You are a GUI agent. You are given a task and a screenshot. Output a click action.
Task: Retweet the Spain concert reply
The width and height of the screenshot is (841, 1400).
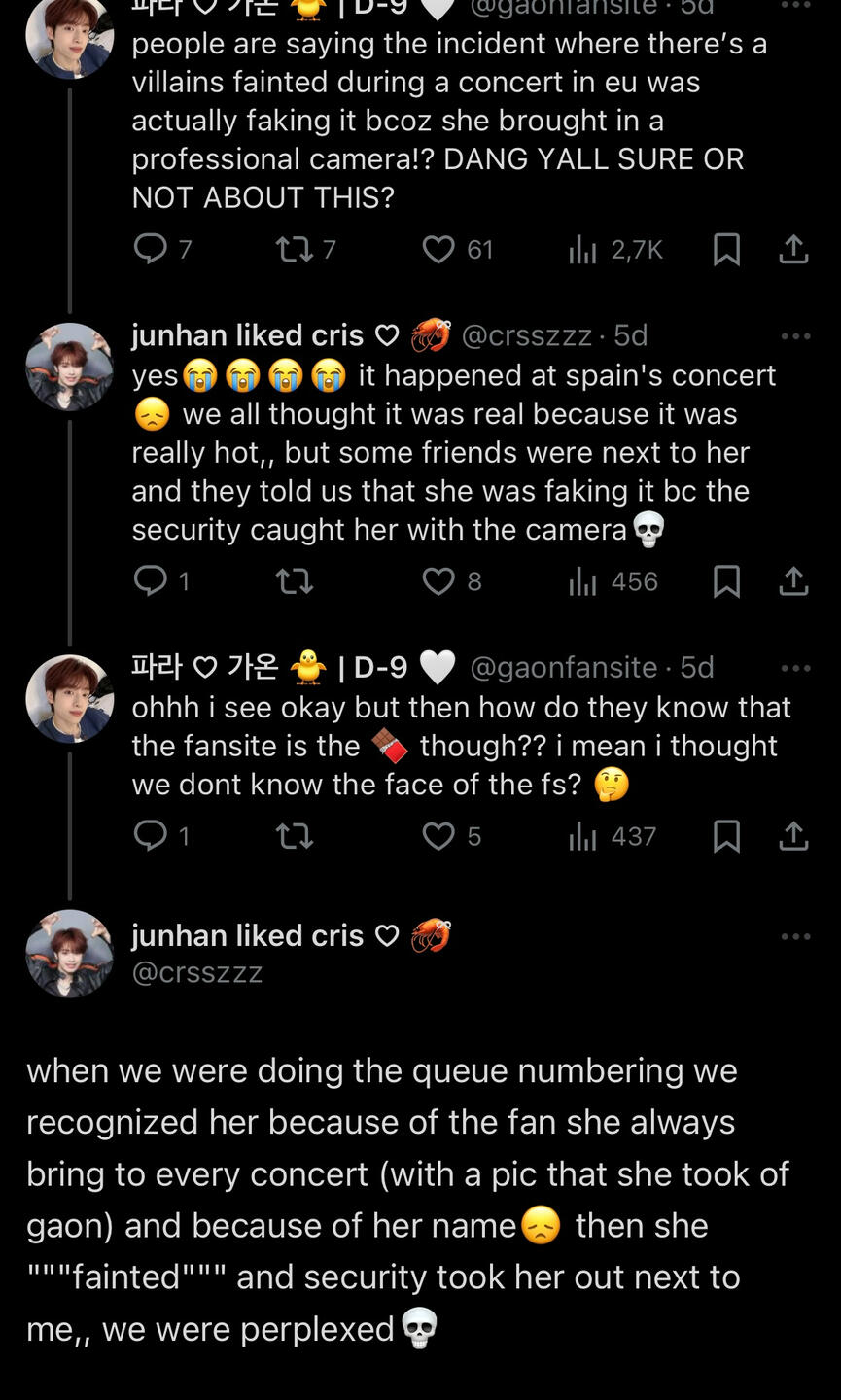(293, 581)
